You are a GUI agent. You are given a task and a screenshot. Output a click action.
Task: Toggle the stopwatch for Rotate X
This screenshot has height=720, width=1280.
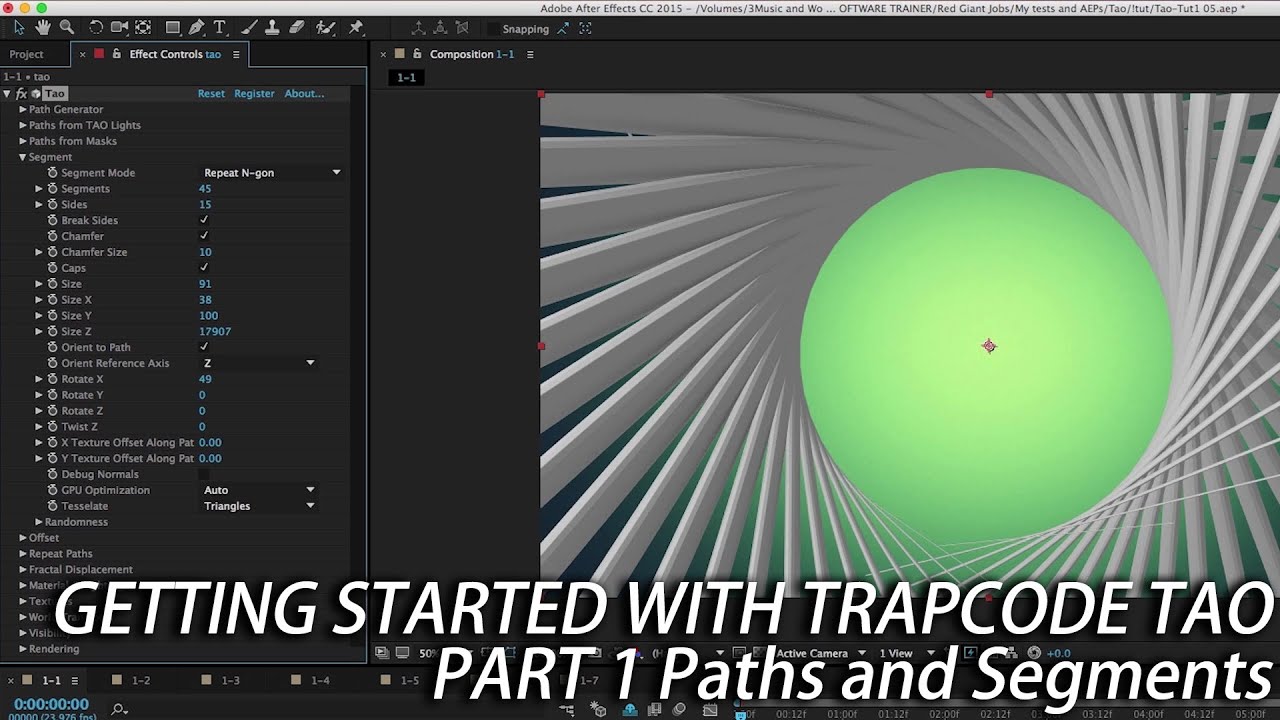52,379
